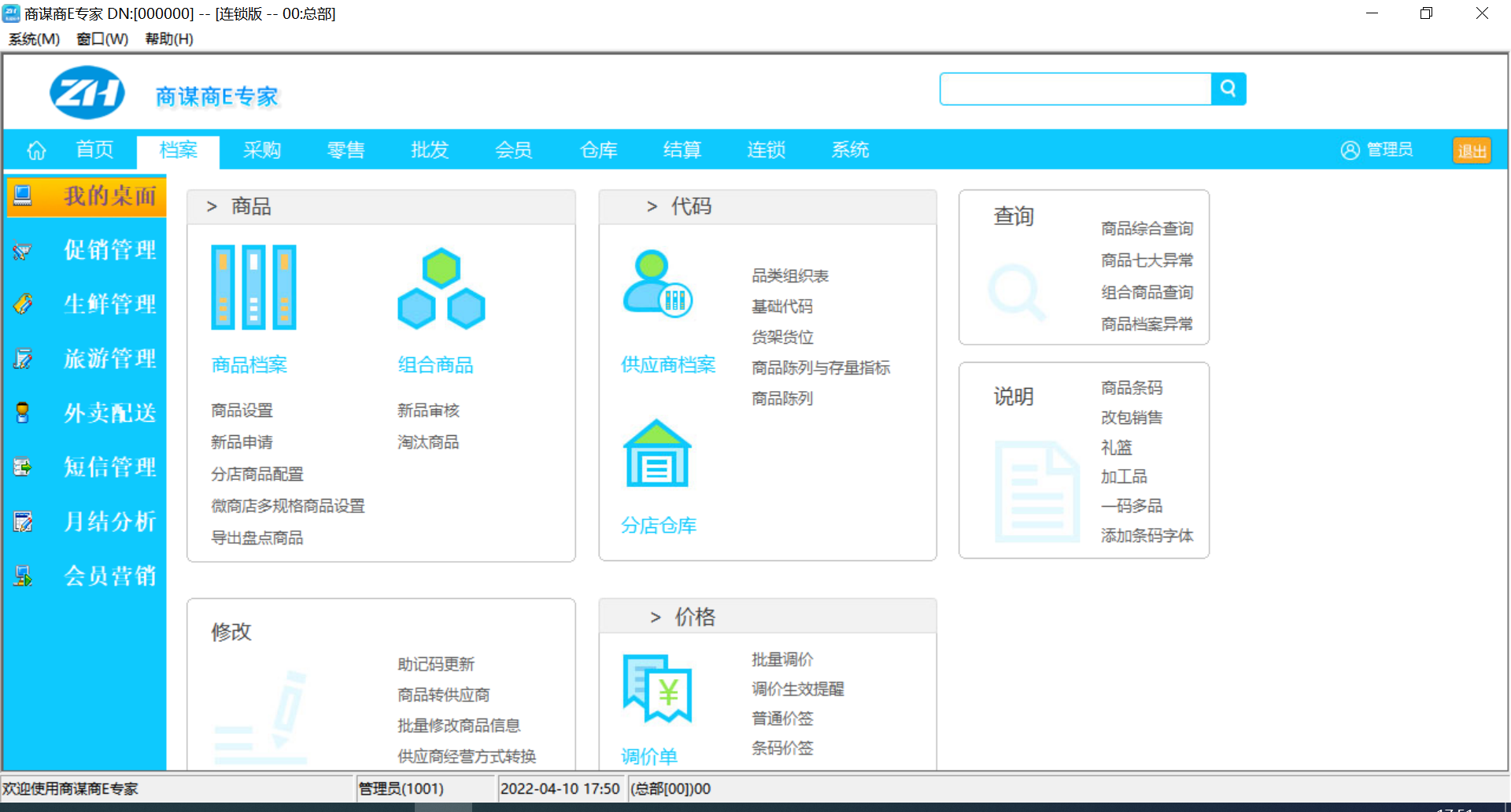Click the 说明 document icon
Viewport: 1511px width, 812px height.
click(x=1037, y=492)
